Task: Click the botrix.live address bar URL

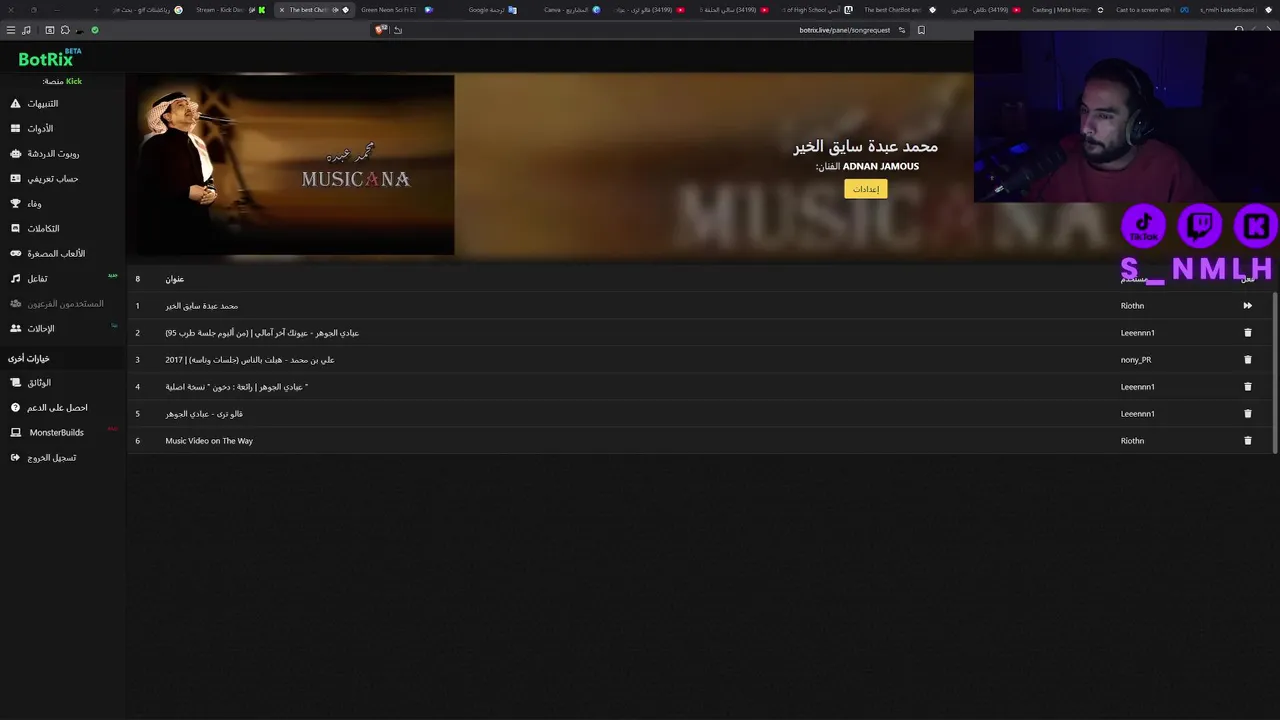Action: 844,30
